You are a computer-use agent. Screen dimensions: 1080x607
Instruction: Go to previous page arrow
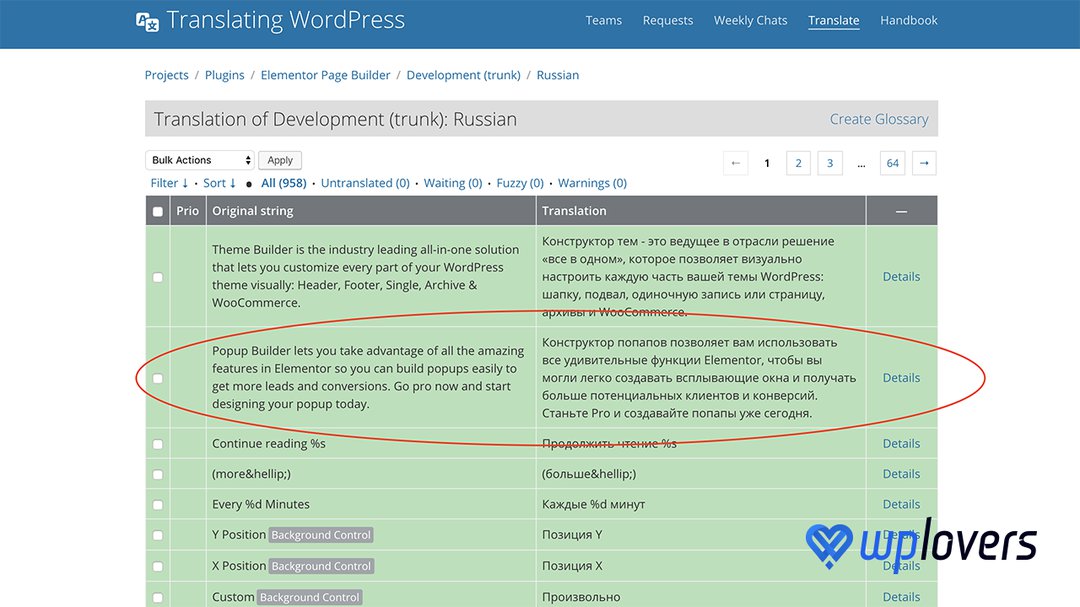coord(736,163)
